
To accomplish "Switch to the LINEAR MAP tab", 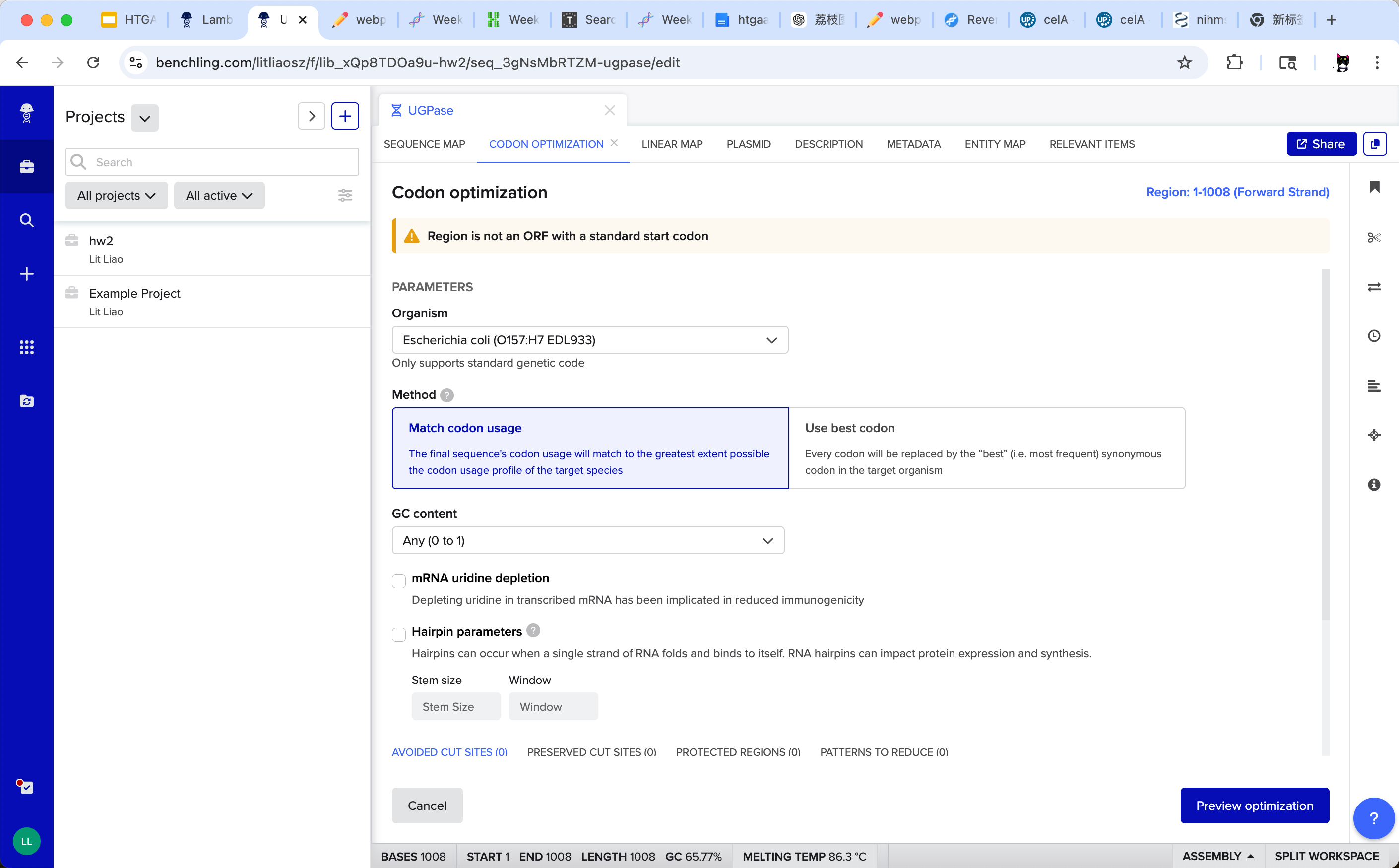I will point(672,144).
